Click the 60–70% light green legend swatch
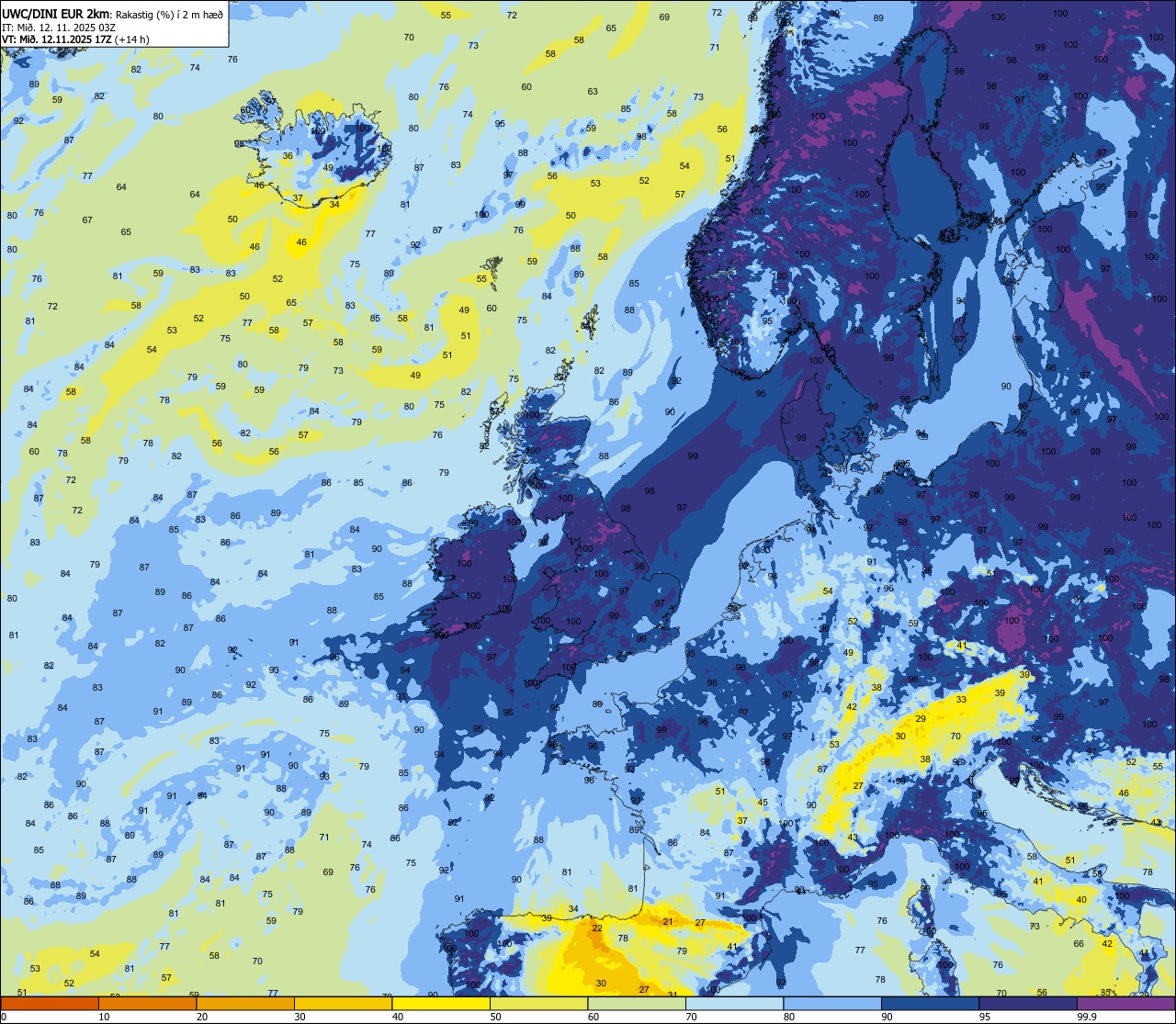The image size is (1176, 1024). click(x=637, y=1004)
